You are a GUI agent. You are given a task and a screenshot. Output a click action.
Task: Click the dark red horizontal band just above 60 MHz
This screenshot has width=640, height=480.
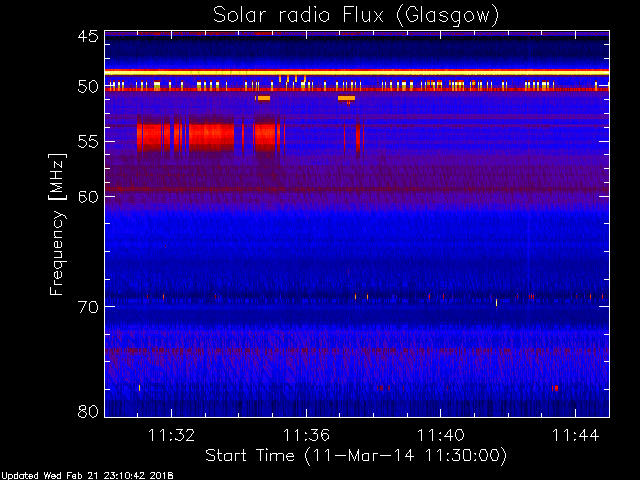tap(357, 189)
